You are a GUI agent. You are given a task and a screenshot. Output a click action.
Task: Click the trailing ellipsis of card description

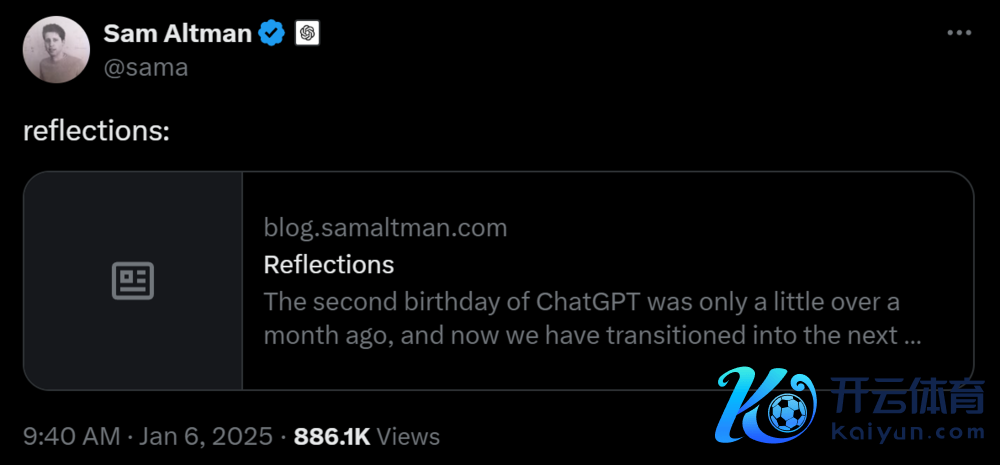pyautogui.click(x=911, y=336)
